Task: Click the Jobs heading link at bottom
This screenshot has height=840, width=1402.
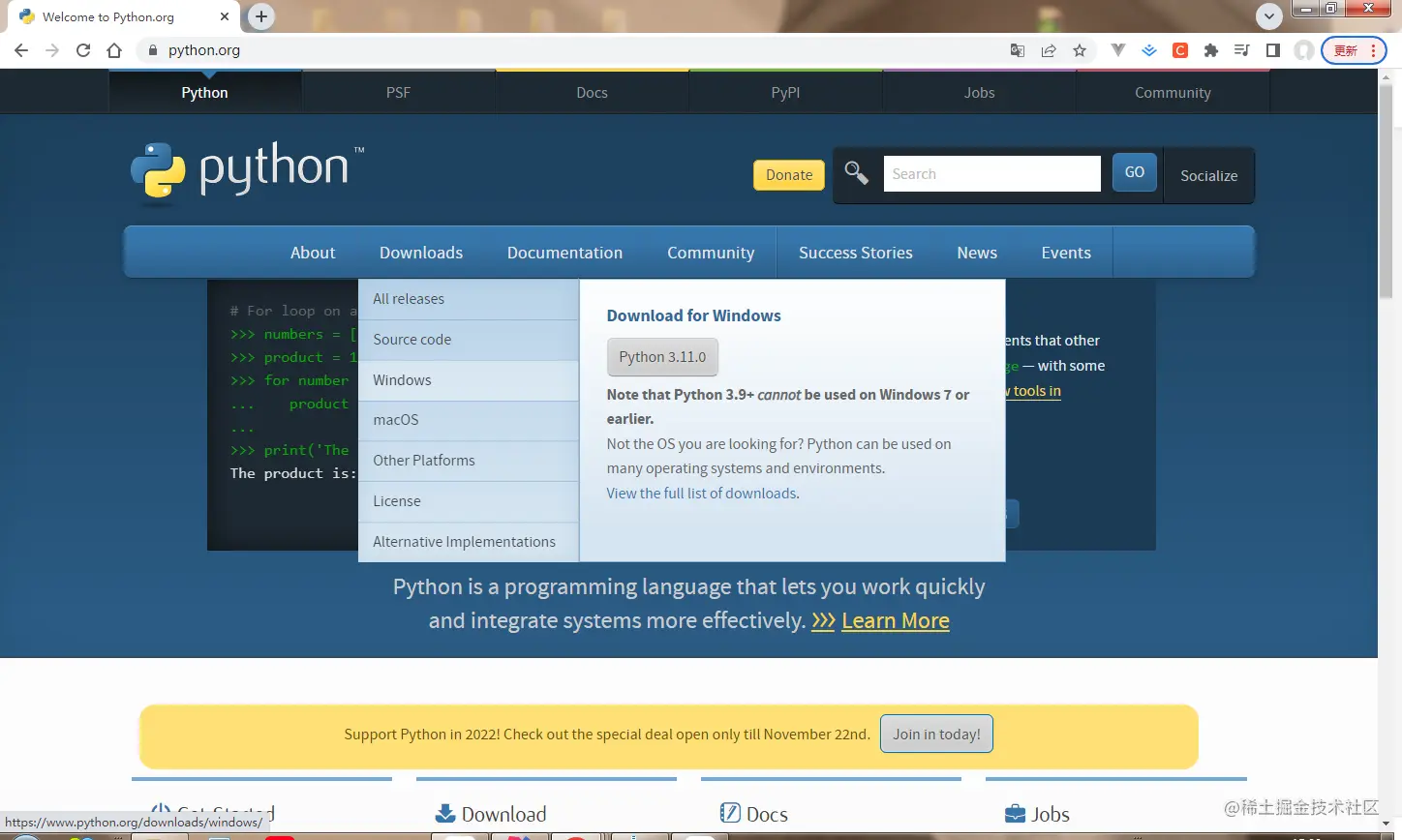Action: pyautogui.click(x=1051, y=814)
